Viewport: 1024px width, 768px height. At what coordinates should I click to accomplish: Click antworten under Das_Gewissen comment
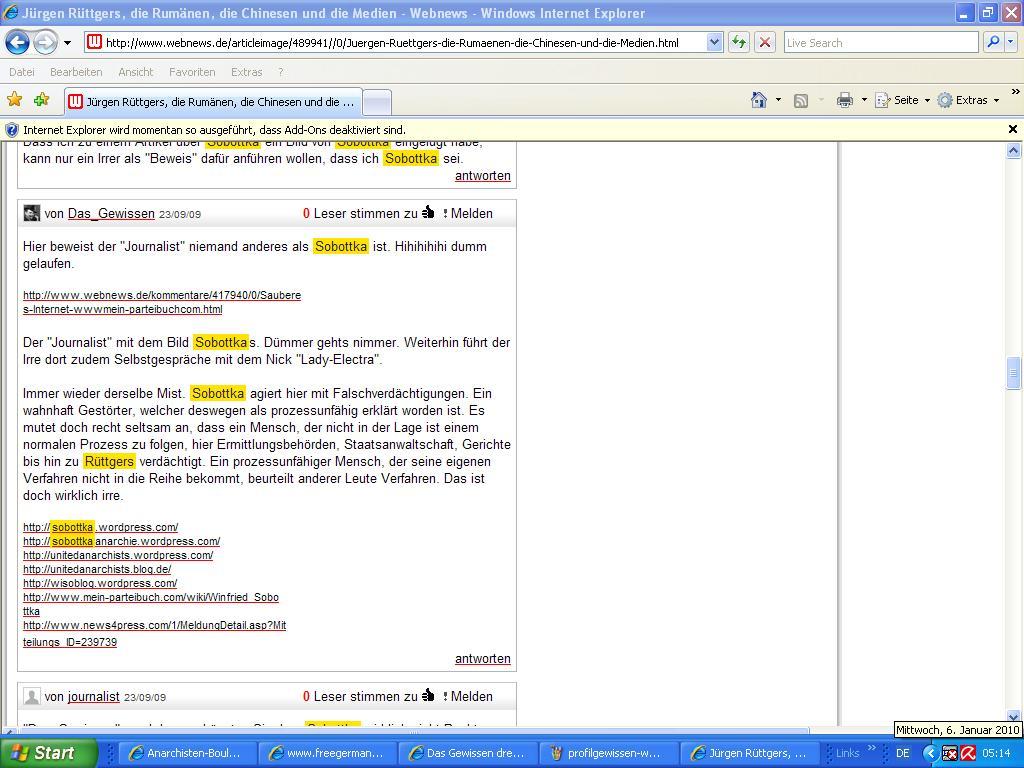tap(482, 659)
